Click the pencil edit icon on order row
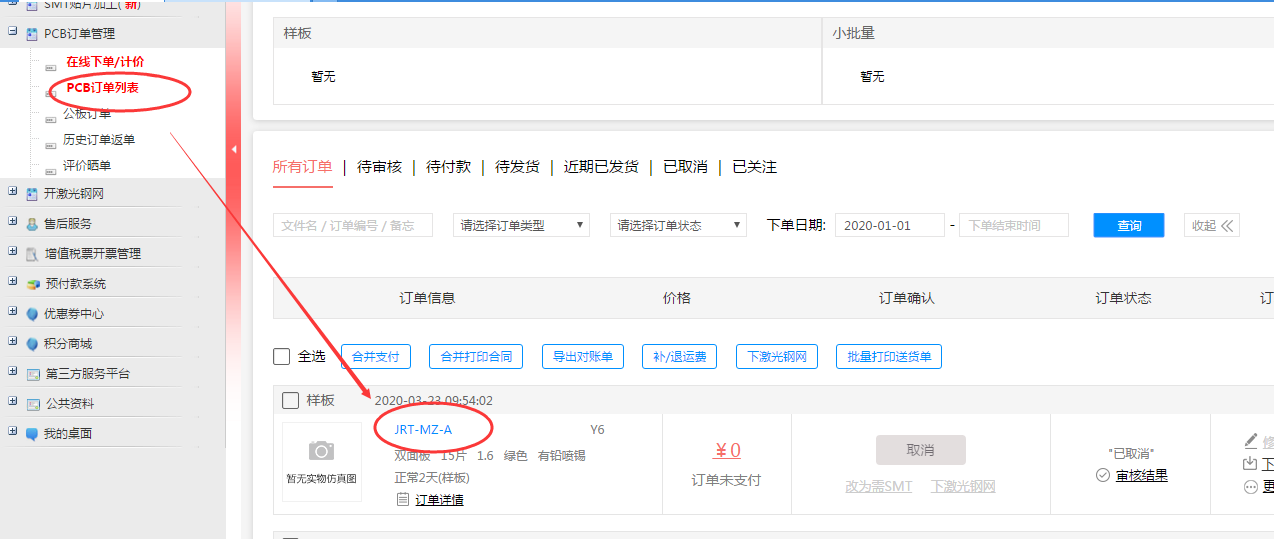 tap(1250, 440)
